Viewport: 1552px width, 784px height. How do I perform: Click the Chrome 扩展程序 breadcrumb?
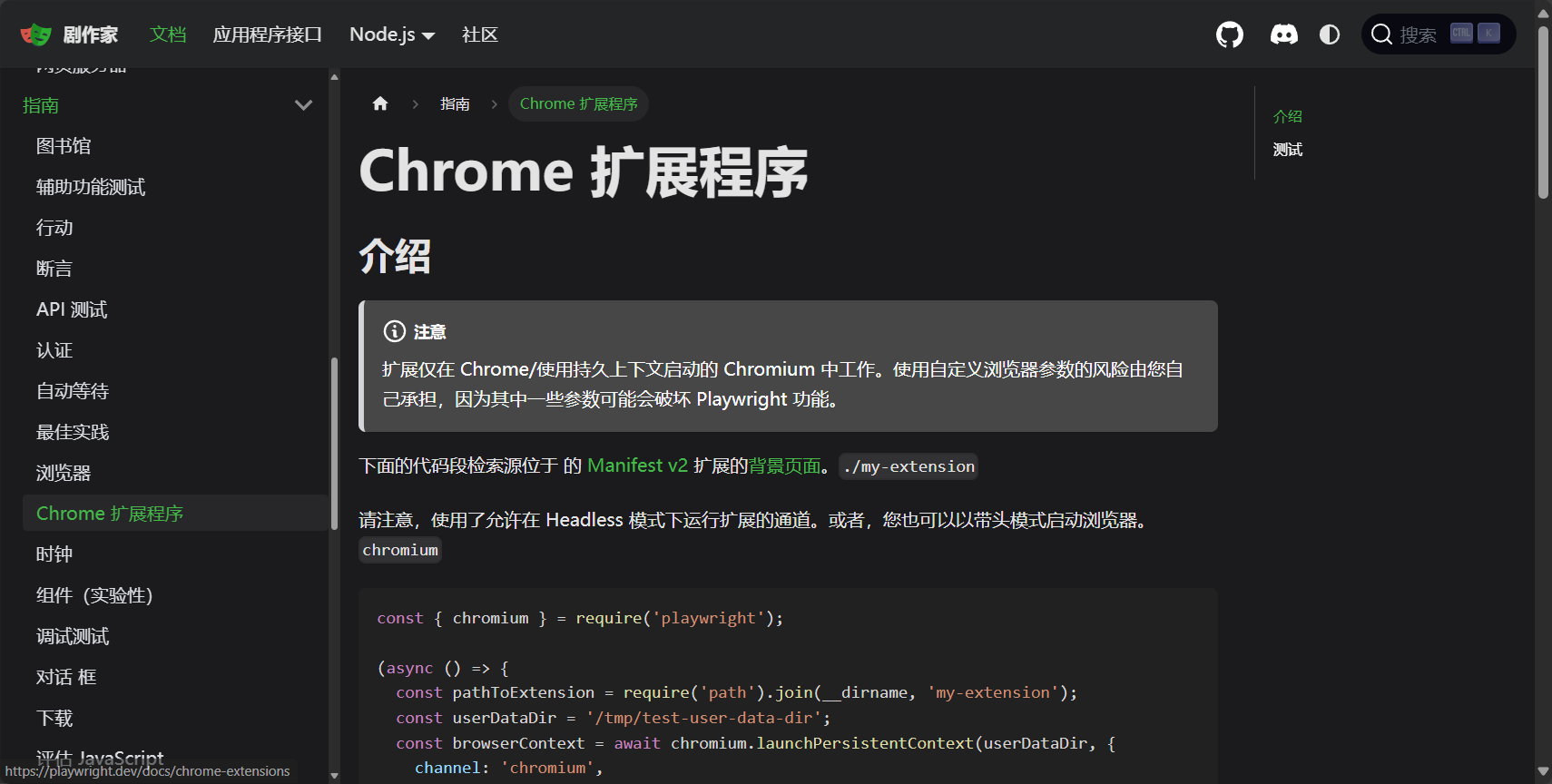(x=578, y=103)
